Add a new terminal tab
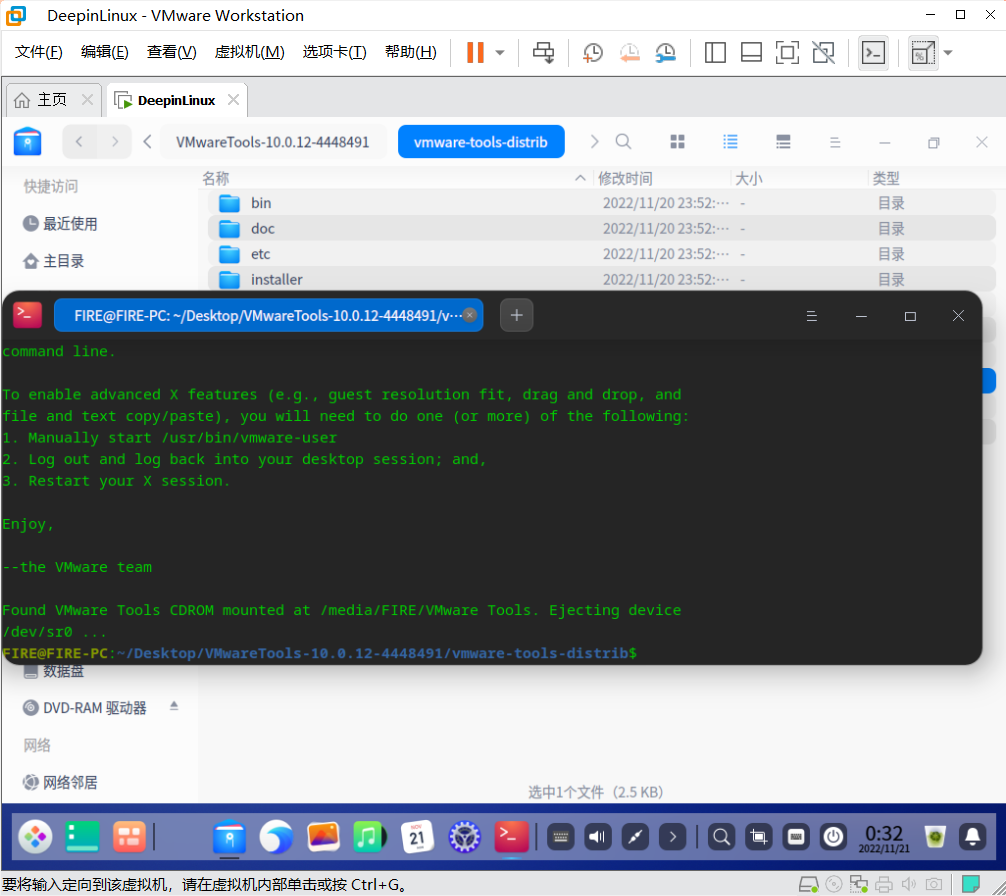The height and width of the screenshot is (896, 1006). [x=516, y=315]
